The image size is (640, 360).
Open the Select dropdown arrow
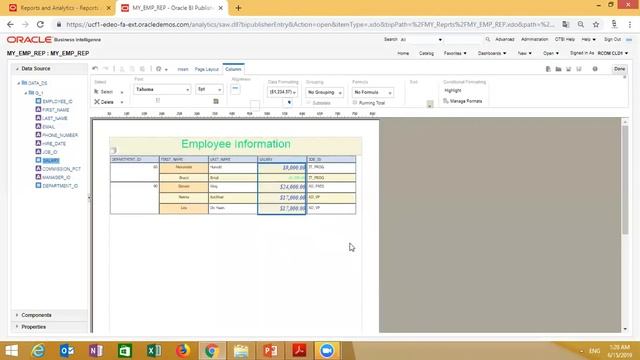122,92
